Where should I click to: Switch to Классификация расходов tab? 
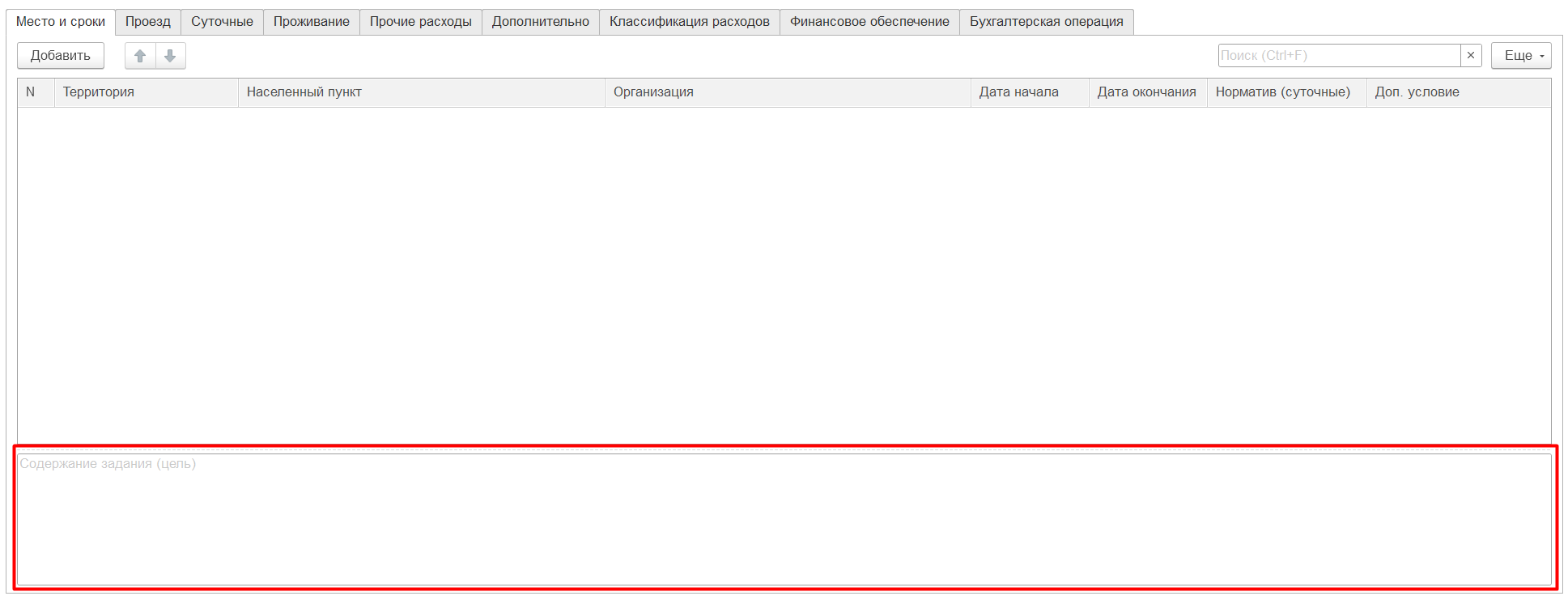click(x=690, y=22)
